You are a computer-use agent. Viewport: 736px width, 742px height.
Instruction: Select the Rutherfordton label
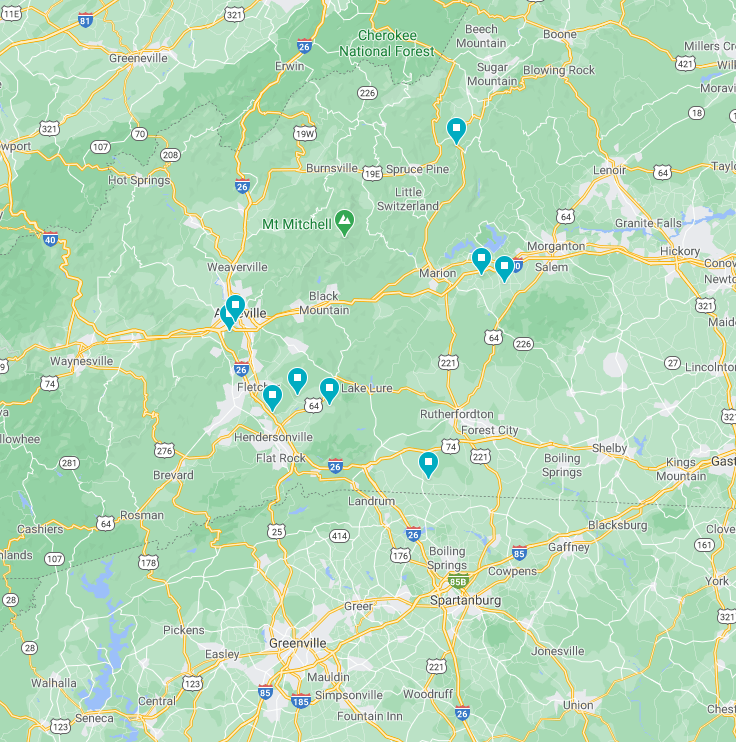[x=457, y=414]
